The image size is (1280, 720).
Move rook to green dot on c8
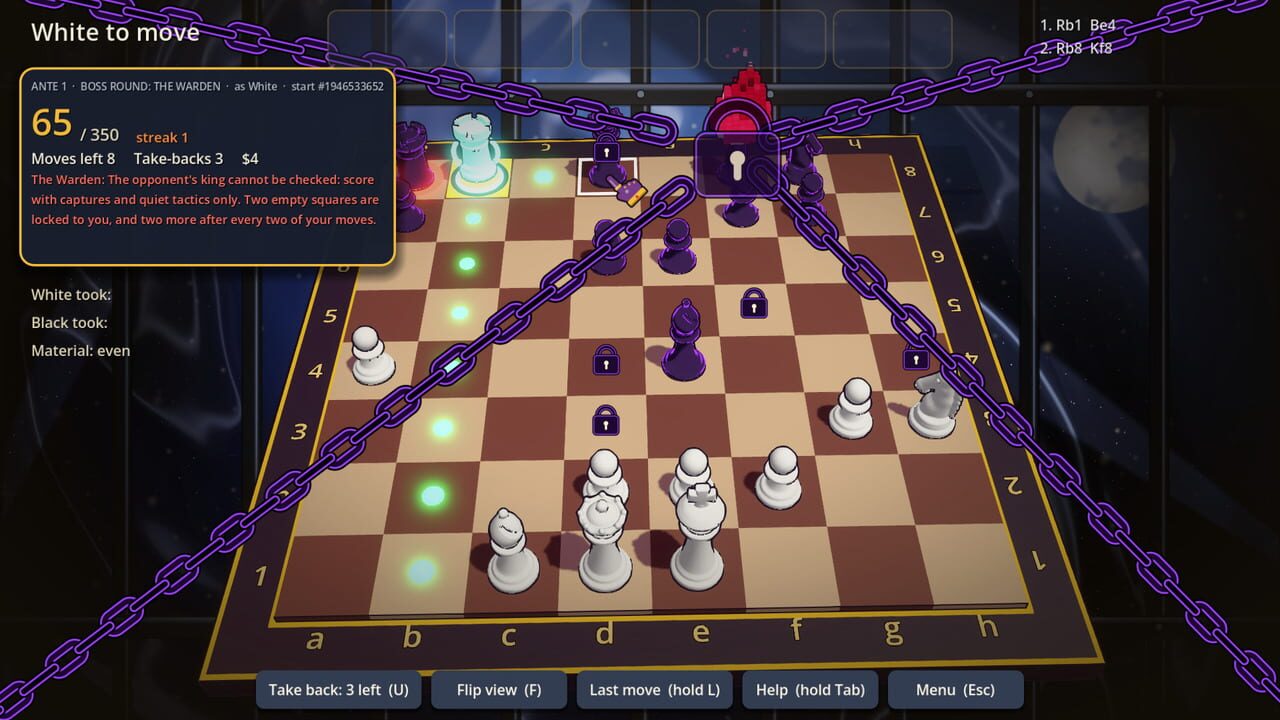(543, 177)
